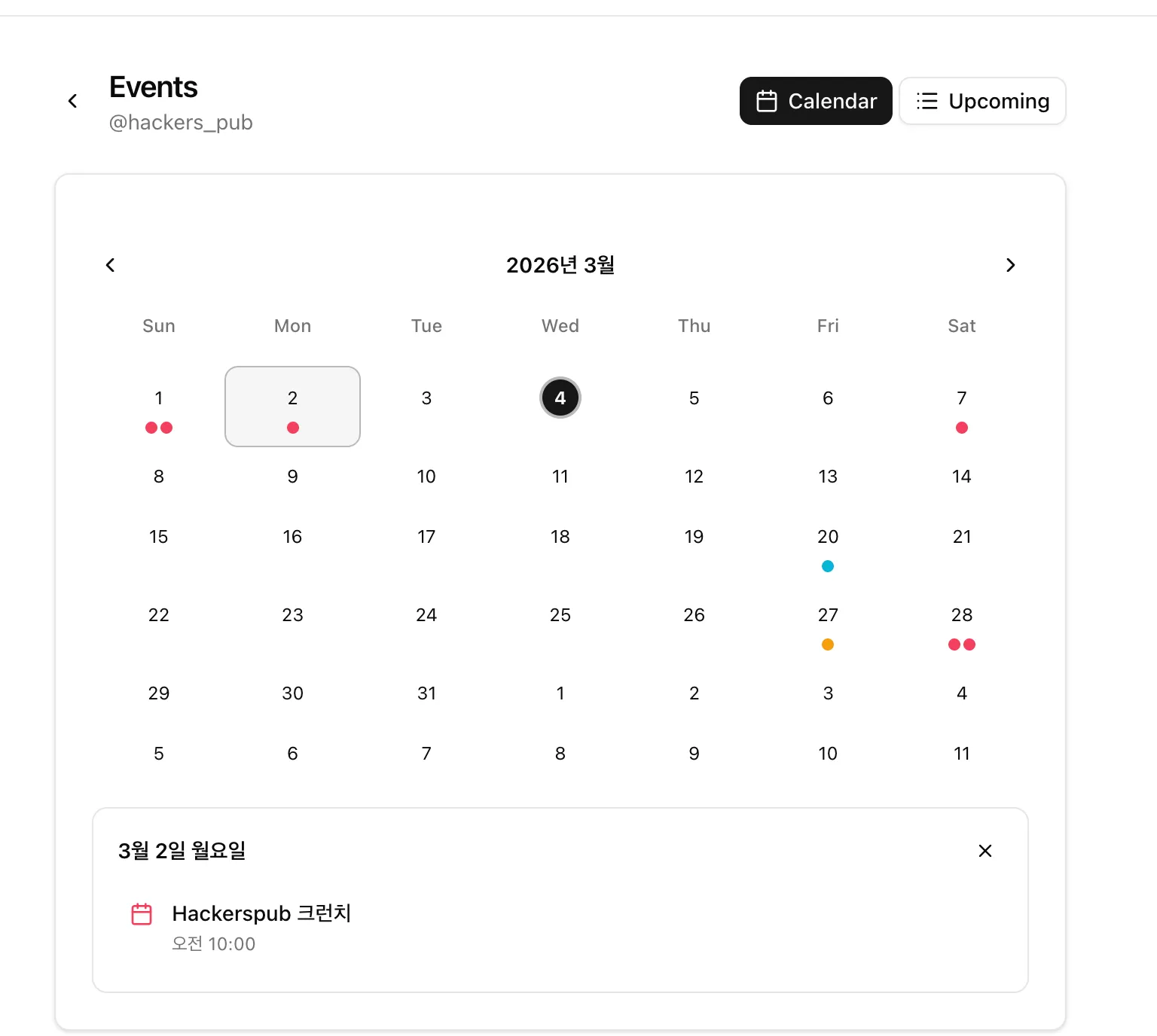Click the list icon in Upcoming tab
Screen dimensions: 1157x1036
tap(927, 101)
